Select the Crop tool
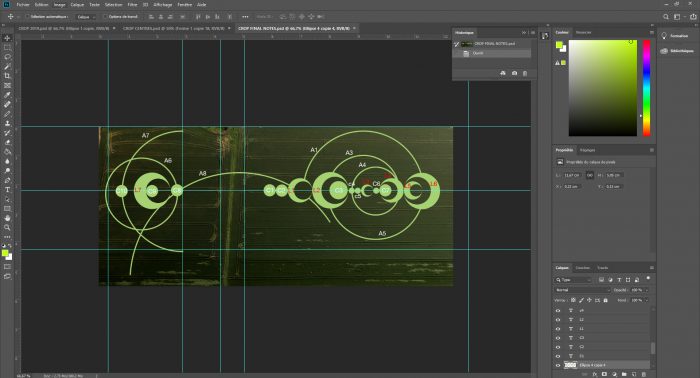Viewport: 700px width, 378px height. coord(7,76)
